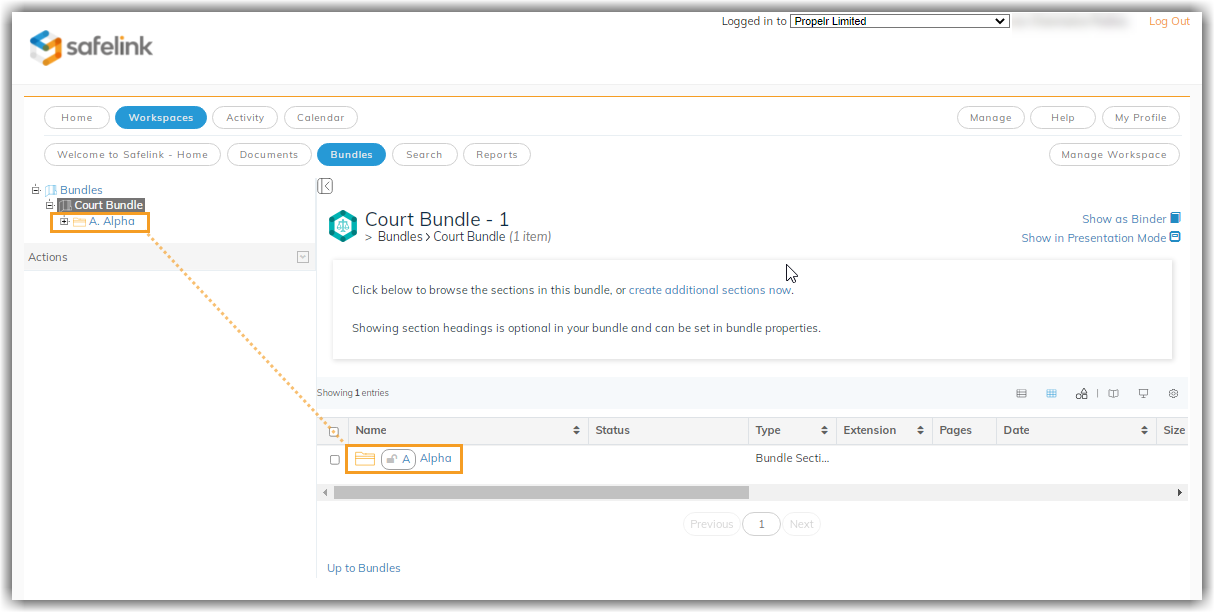Sort table by Type column arrows
The height and width of the screenshot is (613, 1215).
(x=824, y=430)
